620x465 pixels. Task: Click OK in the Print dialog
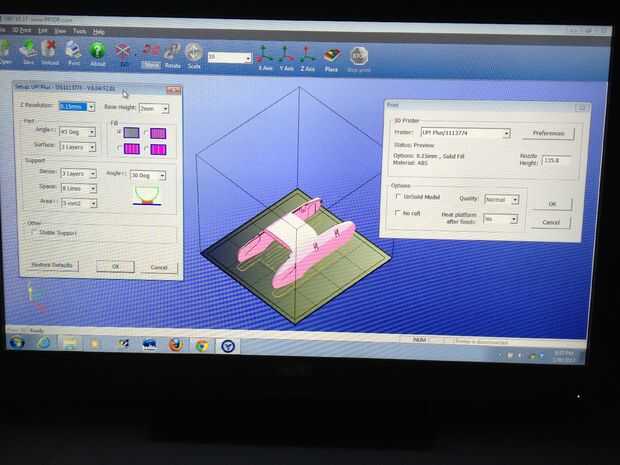pyautogui.click(x=552, y=204)
